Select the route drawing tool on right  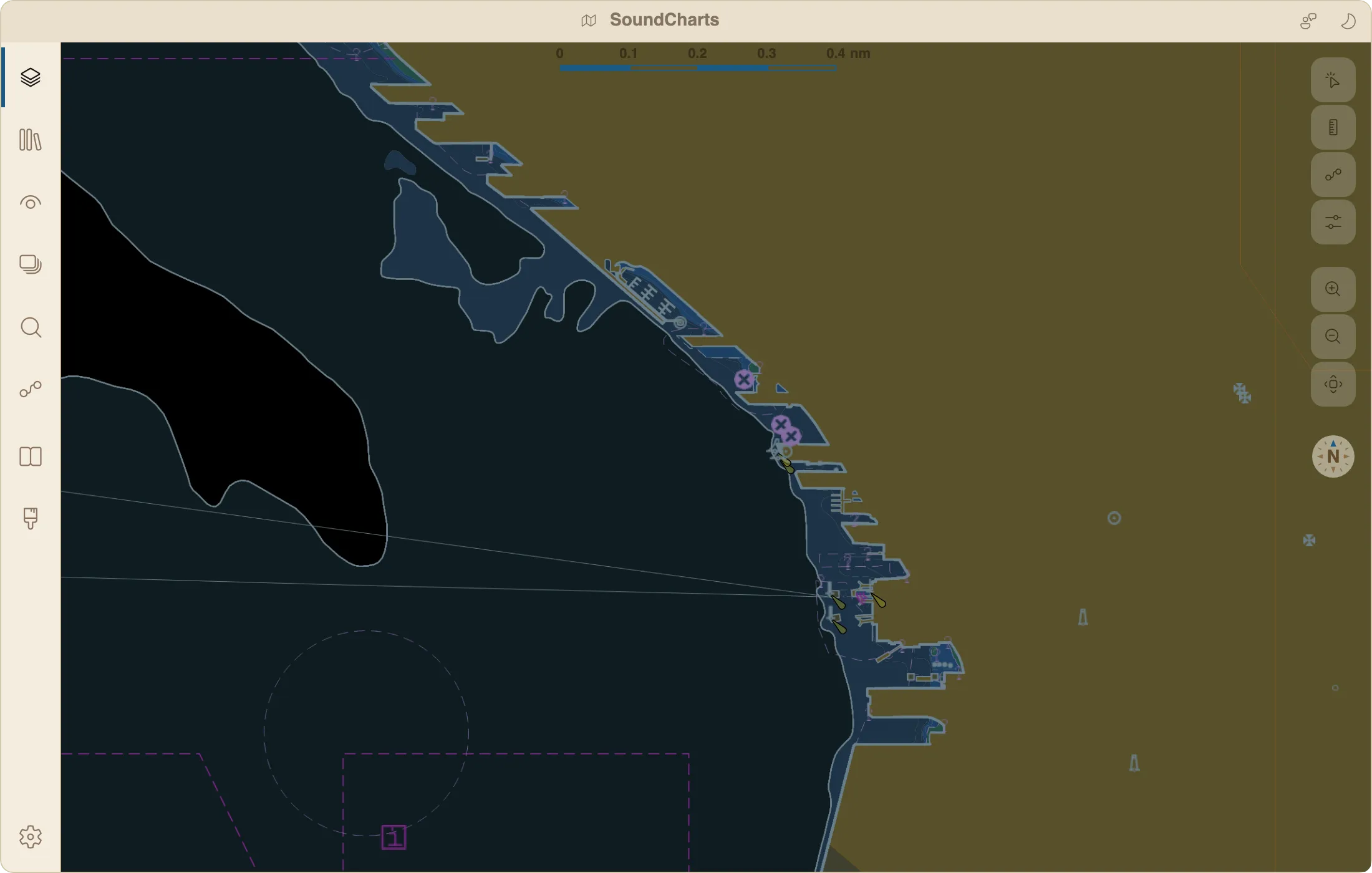1333,175
